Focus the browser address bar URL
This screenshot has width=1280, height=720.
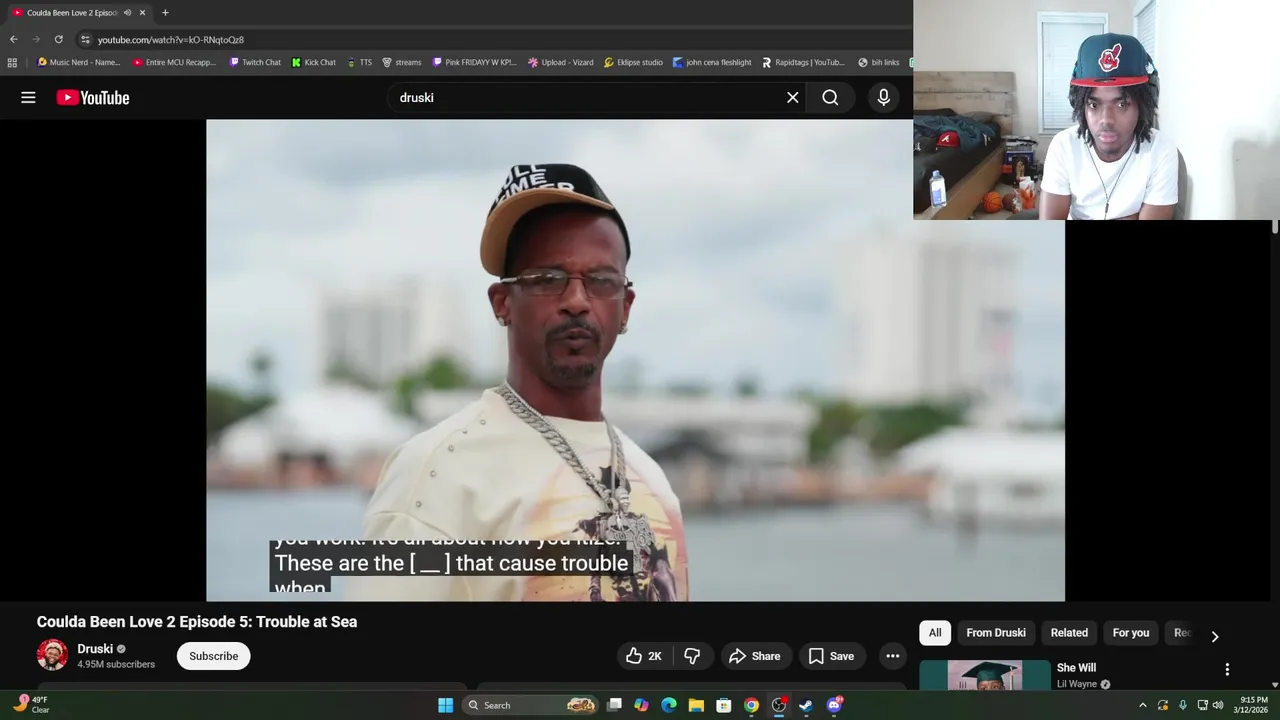(171, 40)
